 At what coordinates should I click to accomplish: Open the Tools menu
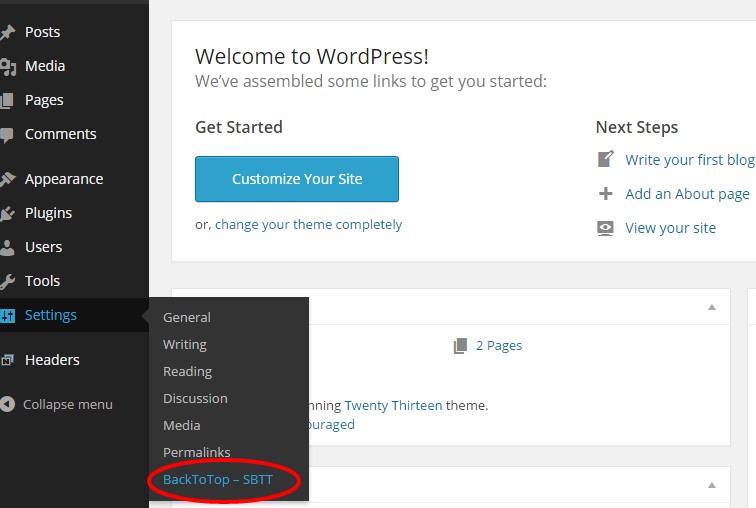pos(42,281)
